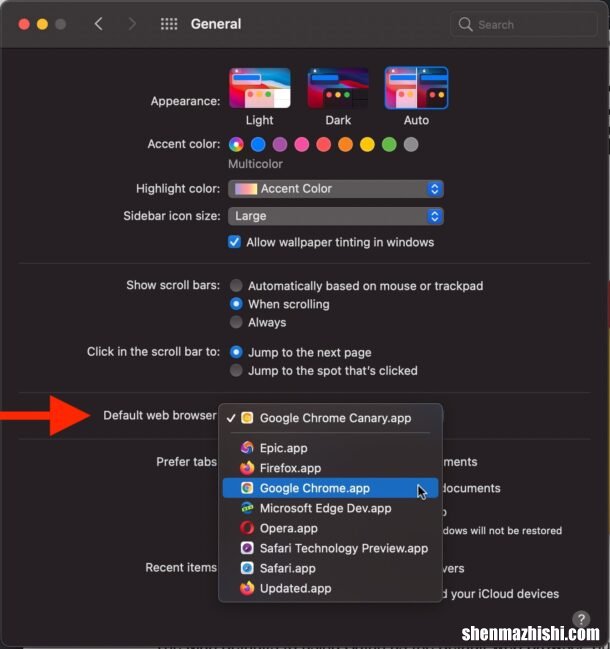Keep Google Chrome Canary.app checked entry
This screenshot has height=649, width=610.
[x=330, y=418]
